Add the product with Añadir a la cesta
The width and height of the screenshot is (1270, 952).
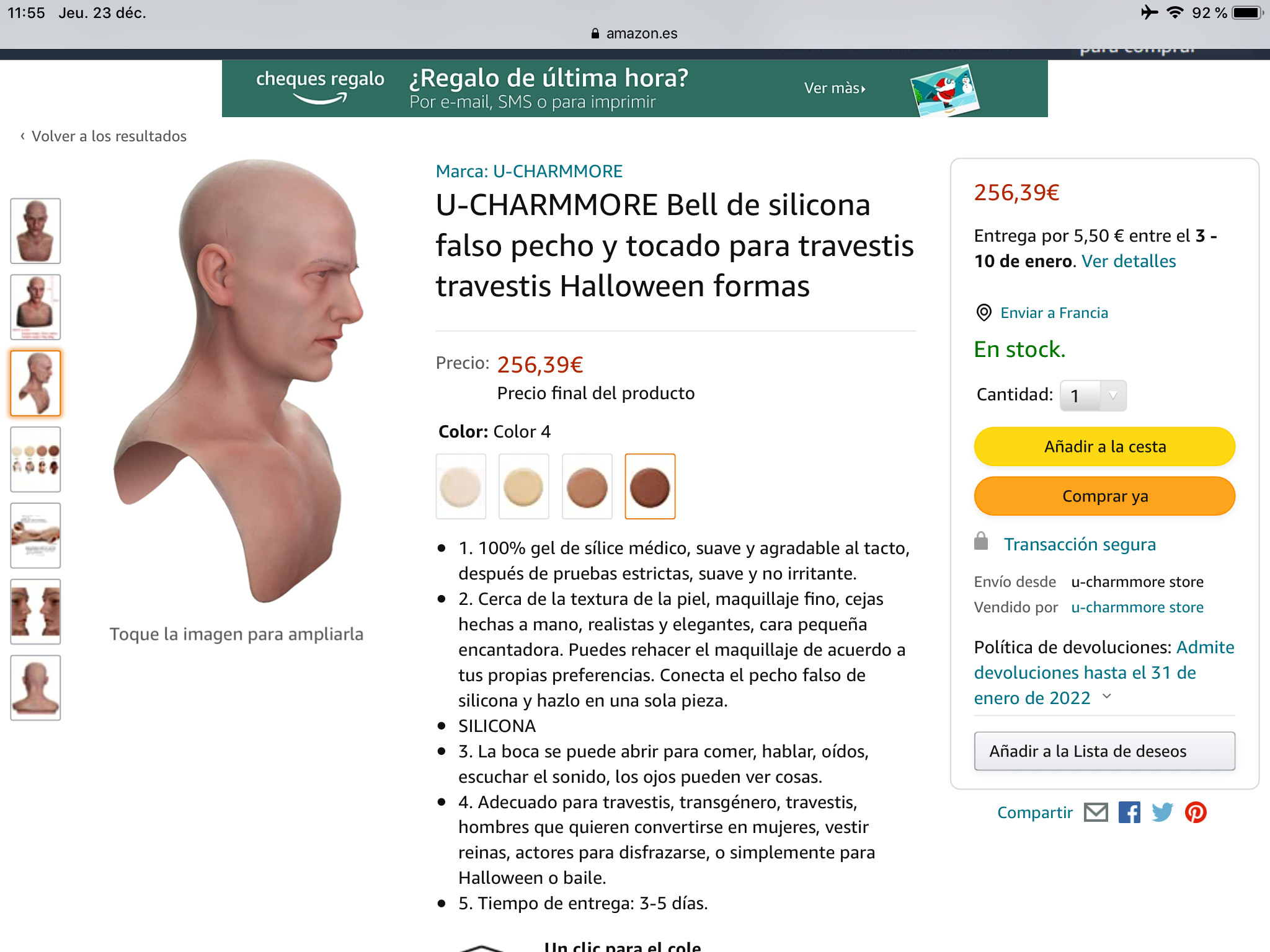tap(1104, 446)
